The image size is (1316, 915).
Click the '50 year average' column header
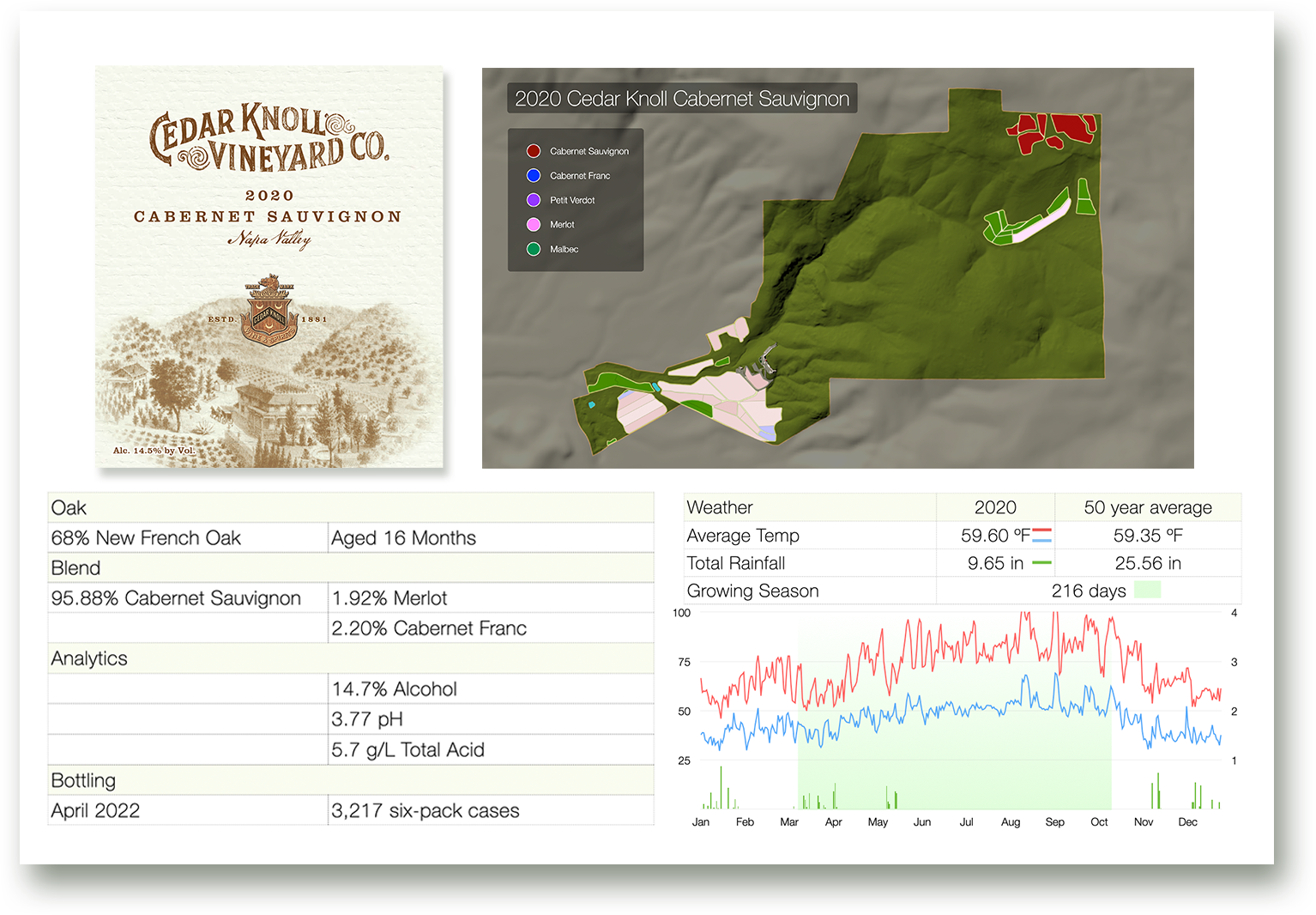(x=1148, y=507)
